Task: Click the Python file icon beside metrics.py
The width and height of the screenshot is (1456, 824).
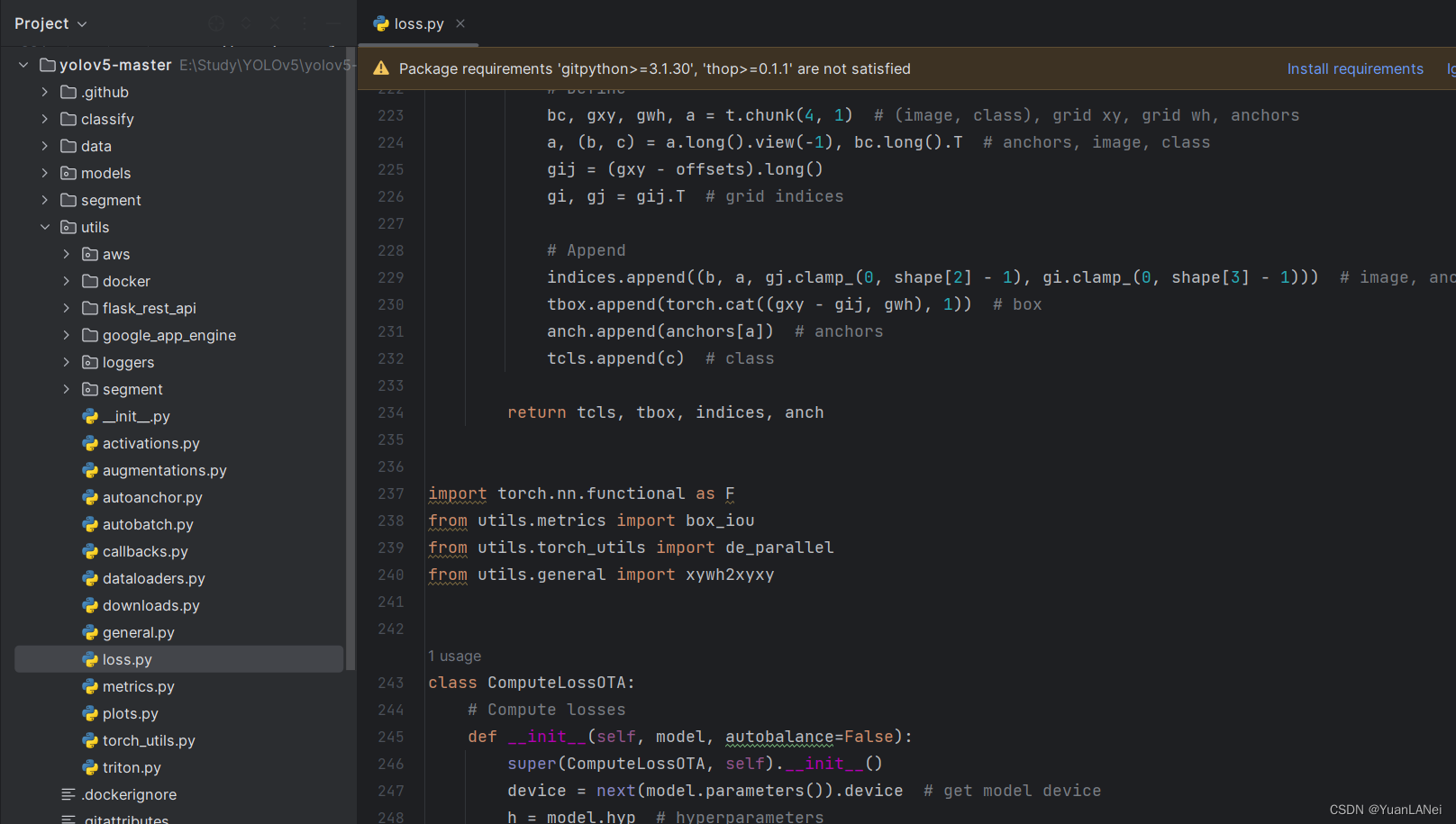Action: point(90,686)
